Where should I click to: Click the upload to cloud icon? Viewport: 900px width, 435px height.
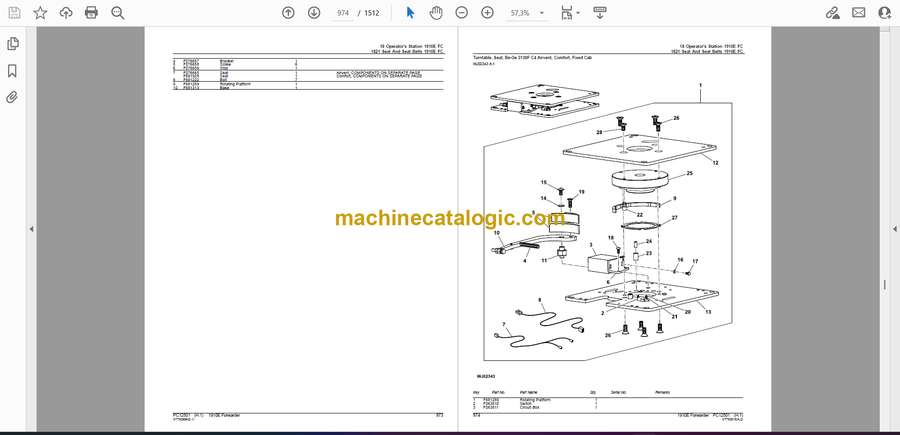coord(66,13)
